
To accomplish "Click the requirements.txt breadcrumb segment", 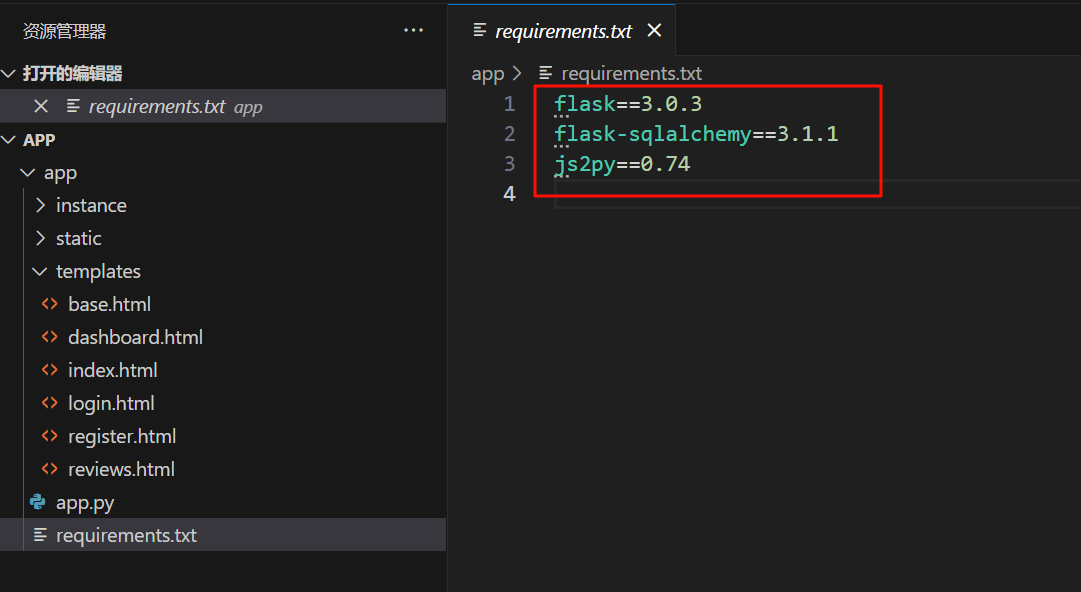I will (631, 73).
